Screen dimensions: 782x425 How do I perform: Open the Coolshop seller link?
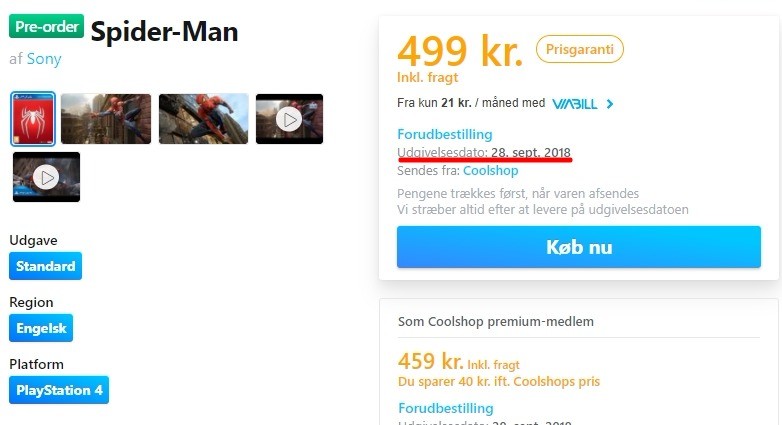coord(491,171)
